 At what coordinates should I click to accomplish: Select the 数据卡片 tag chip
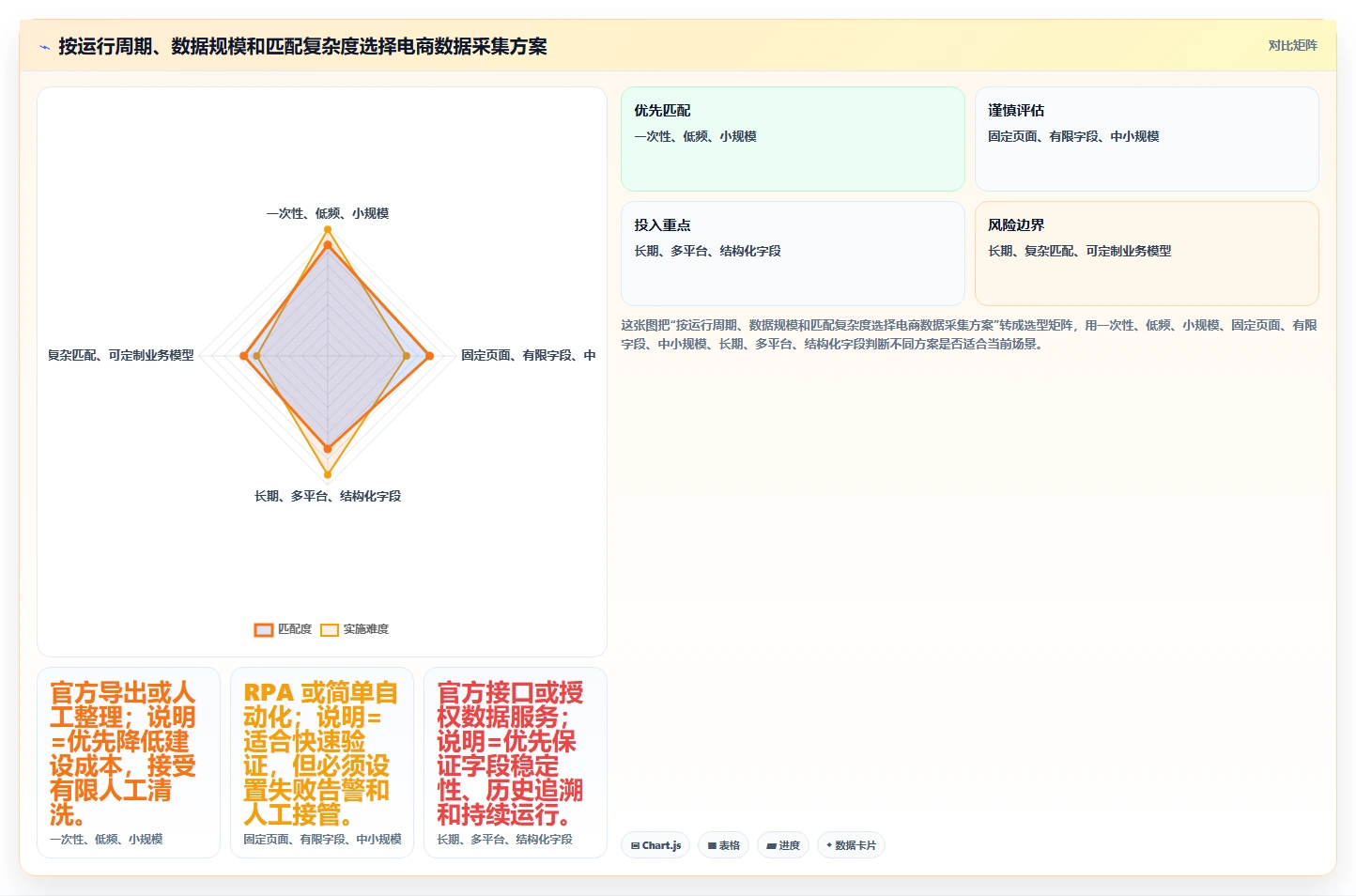(851, 845)
